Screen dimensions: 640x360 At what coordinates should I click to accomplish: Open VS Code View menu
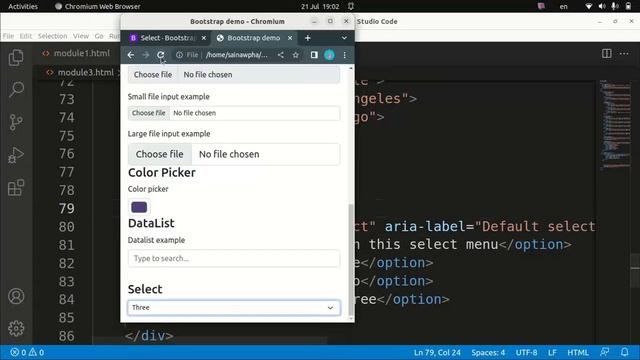pyautogui.click(x=81, y=36)
